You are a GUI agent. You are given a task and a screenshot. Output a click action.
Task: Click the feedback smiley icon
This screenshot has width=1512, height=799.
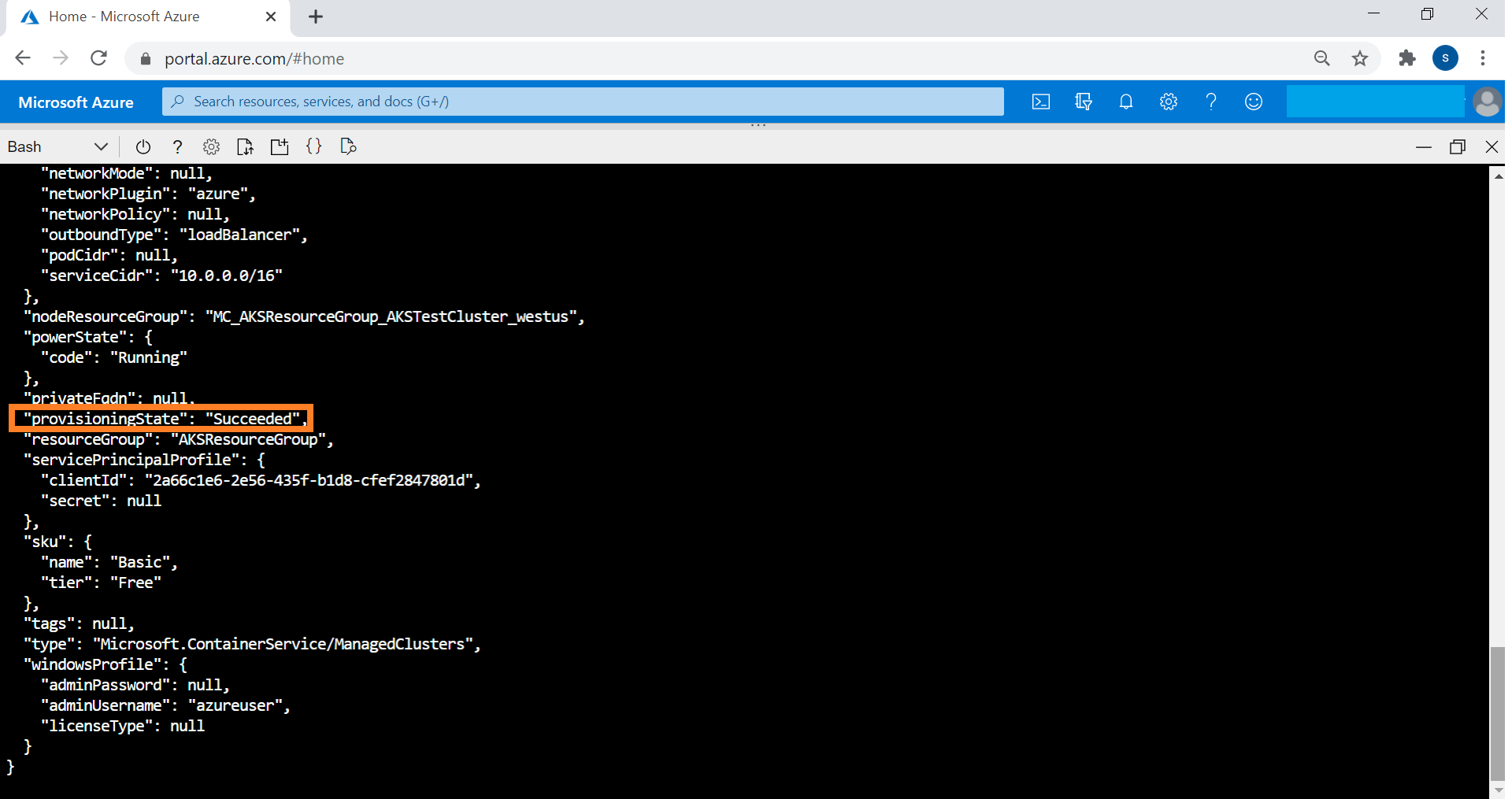(x=1253, y=102)
